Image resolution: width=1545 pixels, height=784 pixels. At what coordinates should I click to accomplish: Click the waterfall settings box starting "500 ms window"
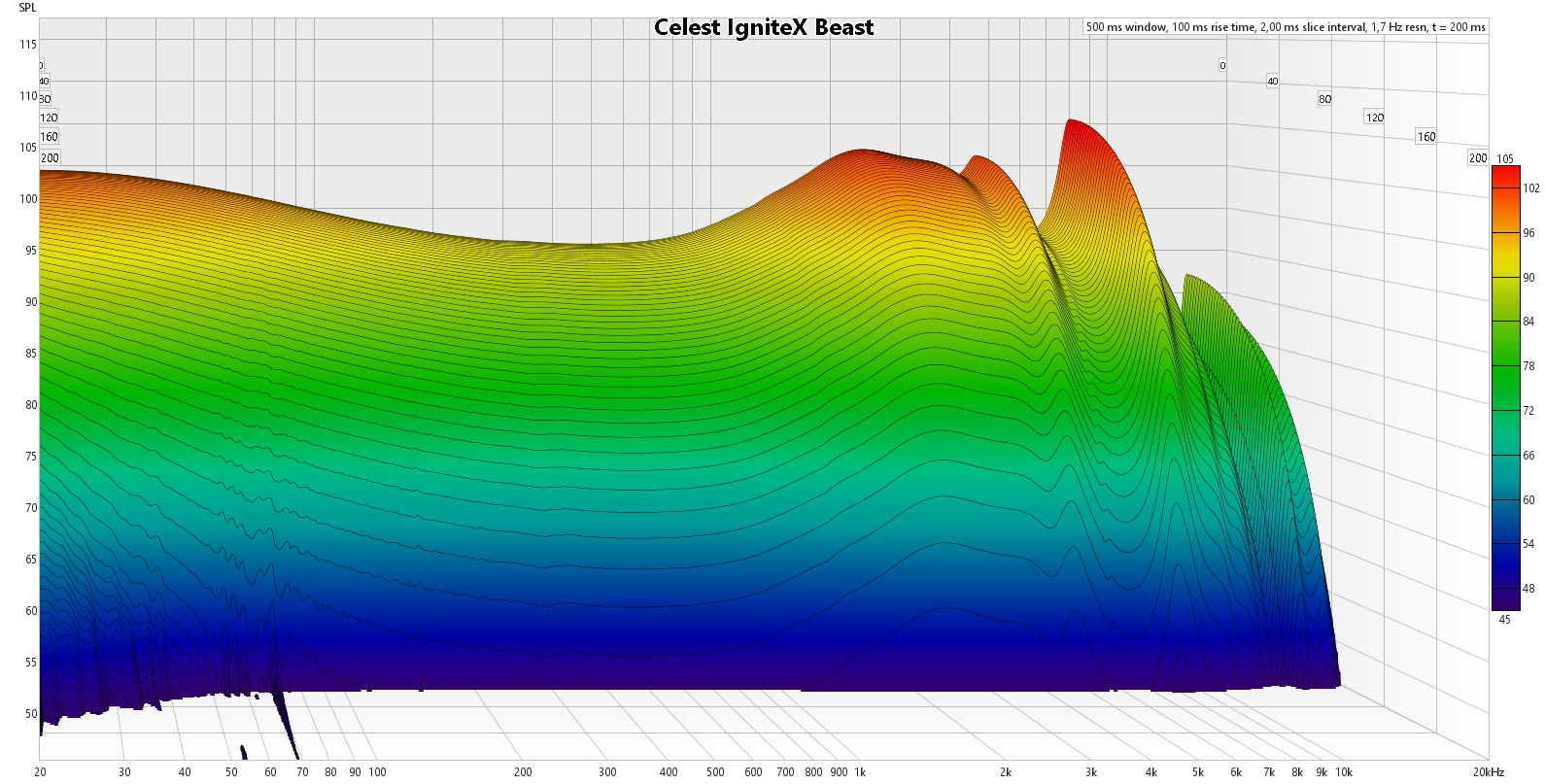[1286, 27]
